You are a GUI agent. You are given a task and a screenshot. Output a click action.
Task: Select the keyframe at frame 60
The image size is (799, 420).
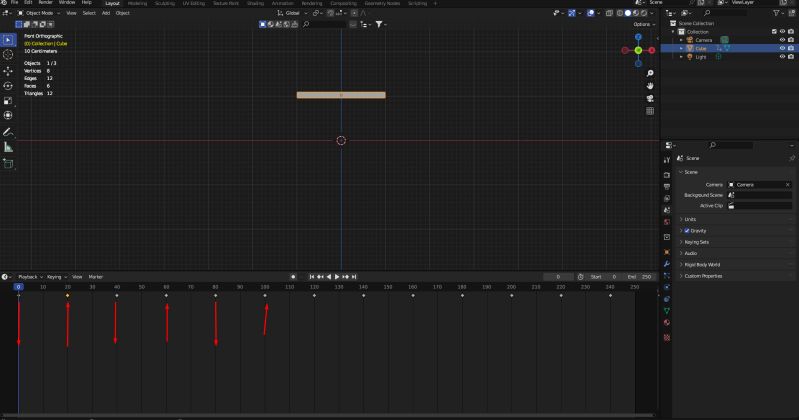pyautogui.click(x=166, y=296)
